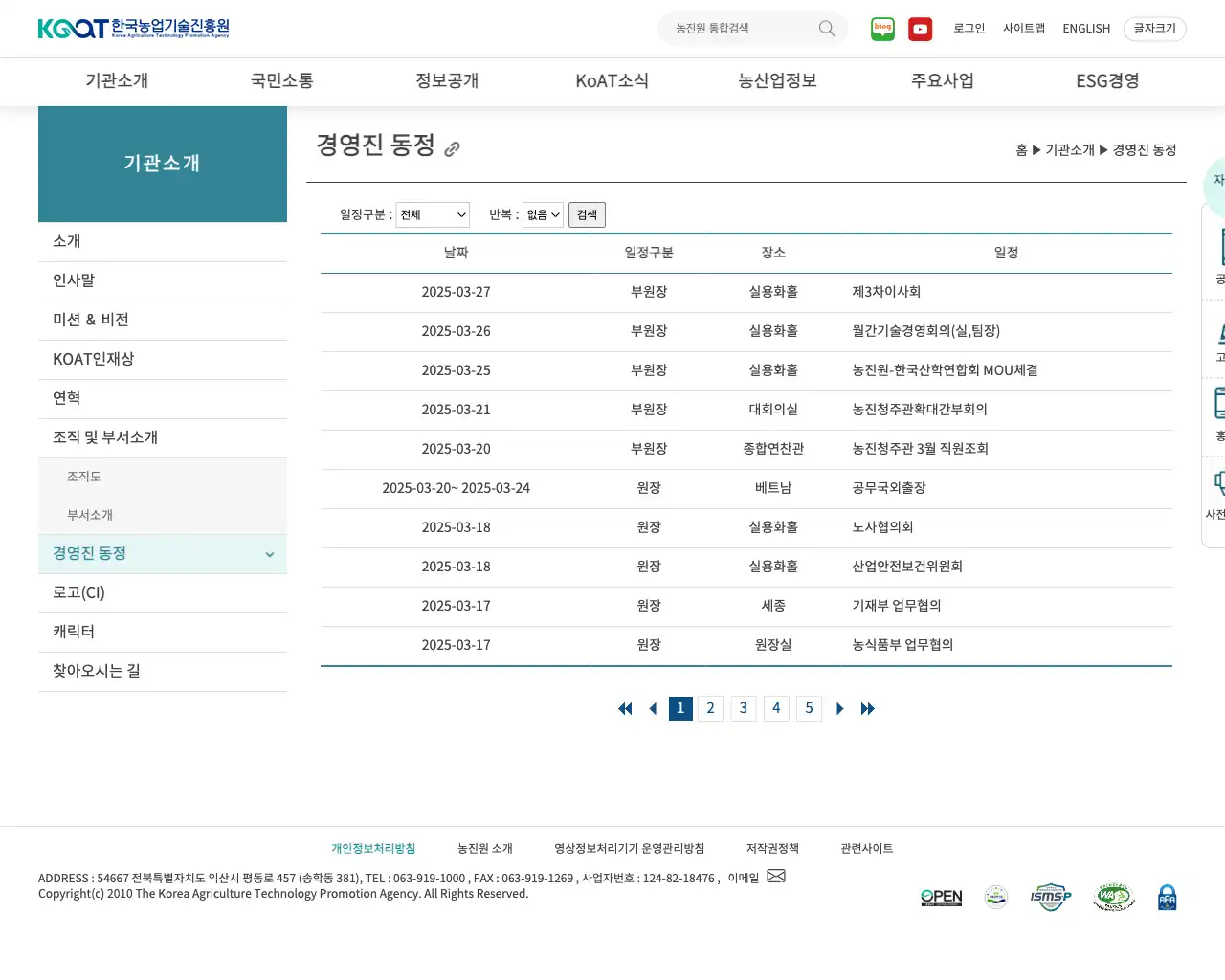This screenshot has width=1225, height=980.
Task: Open the 일정구분 전체 dropdown
Action: [433, 214]
